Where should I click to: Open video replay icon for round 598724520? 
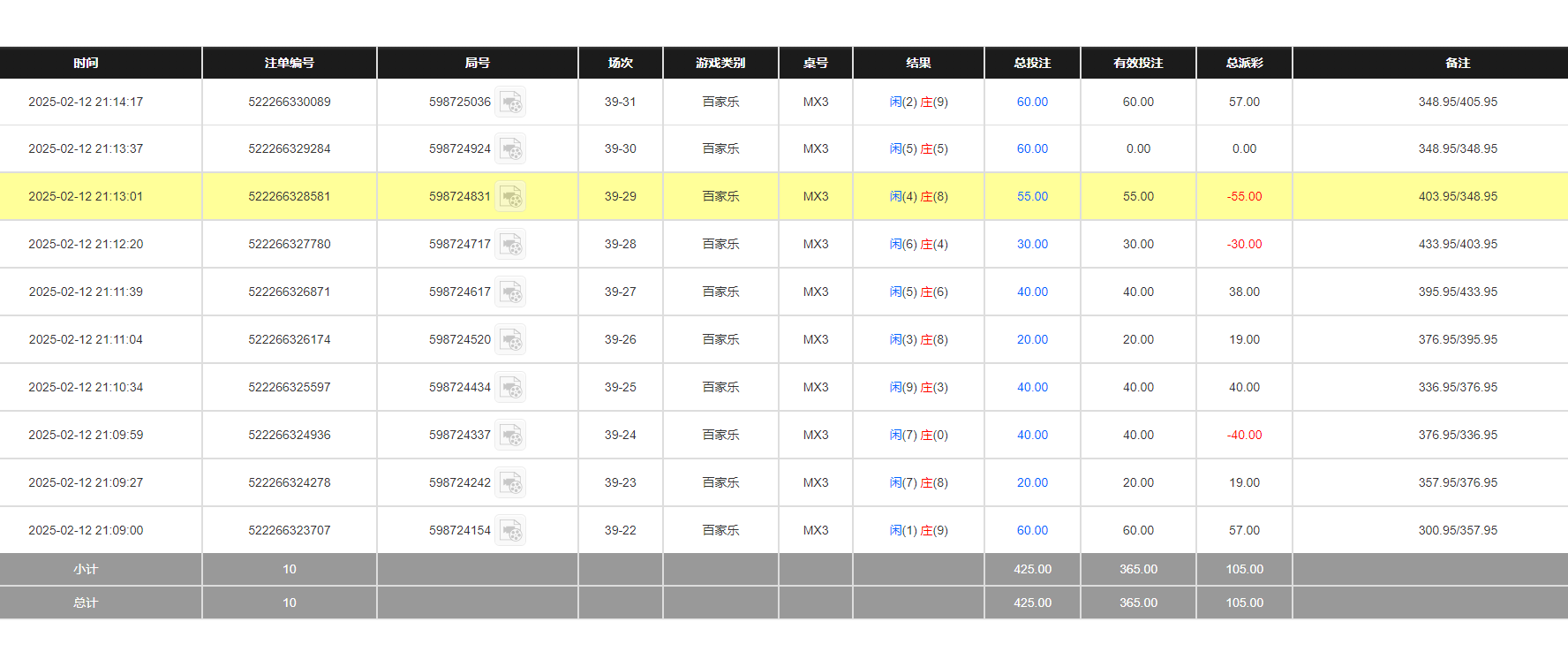510,340
